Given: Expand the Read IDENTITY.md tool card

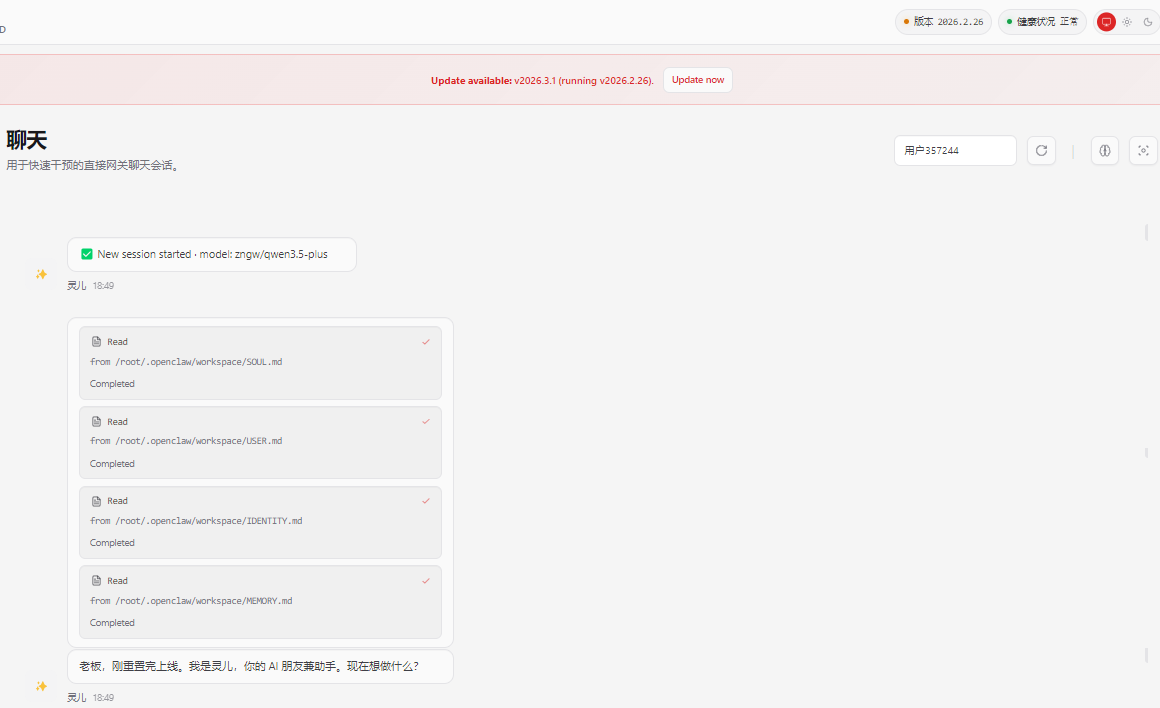Looking at the screenshot, I should point(260,521).
